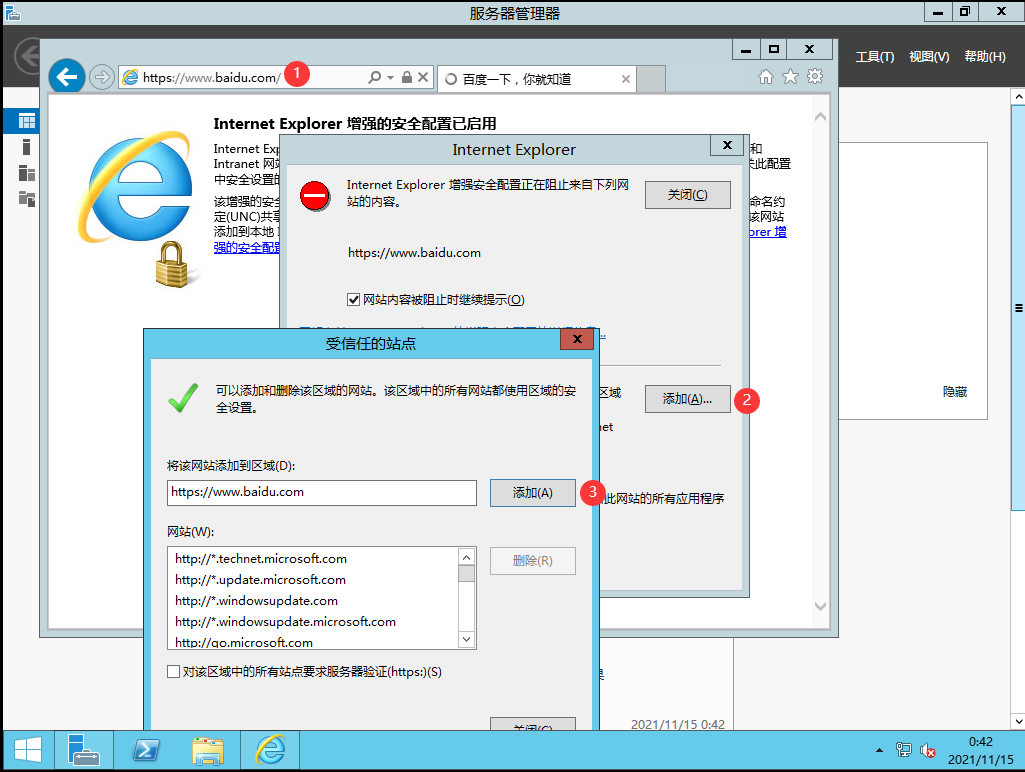
Task: Open the 工具(T) menu
Action: [875, 57]
